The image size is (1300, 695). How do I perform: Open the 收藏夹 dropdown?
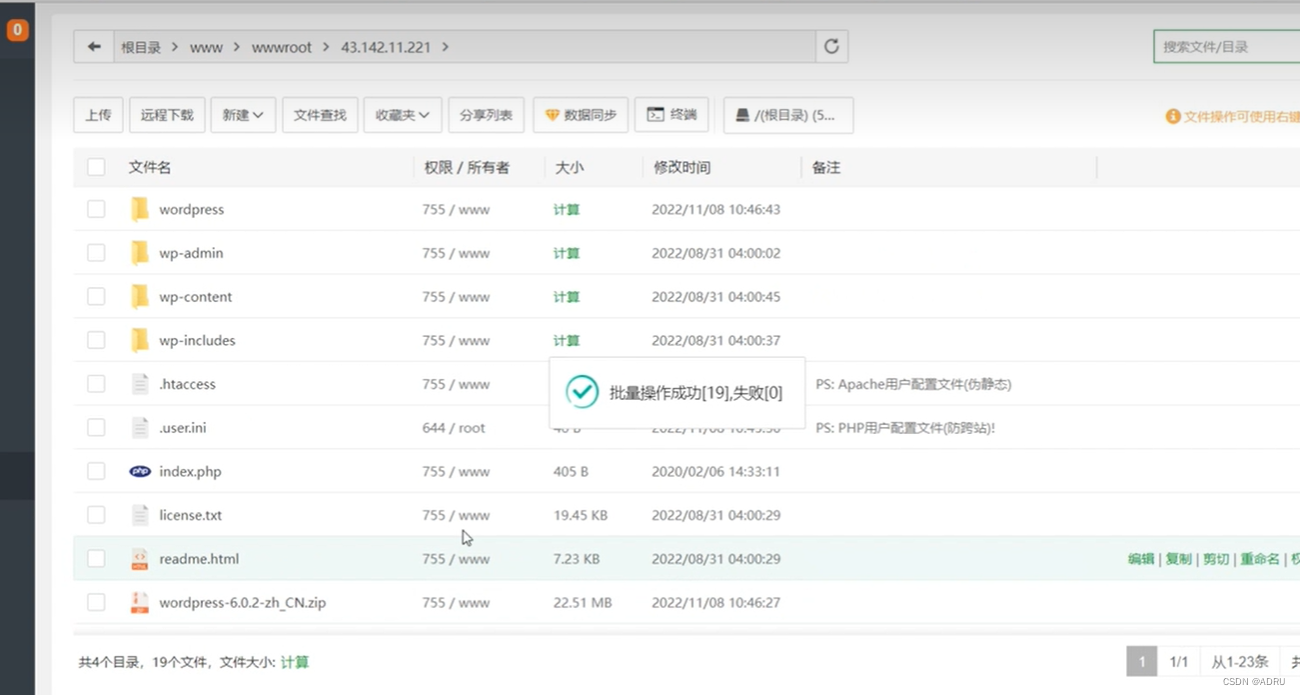(x=402, y=115)
